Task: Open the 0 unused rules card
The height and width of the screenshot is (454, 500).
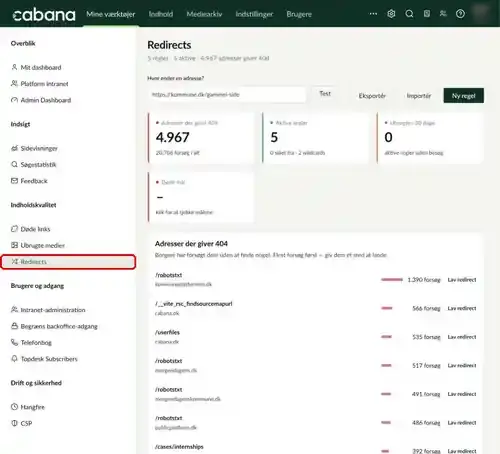Action: coord(430,138)
